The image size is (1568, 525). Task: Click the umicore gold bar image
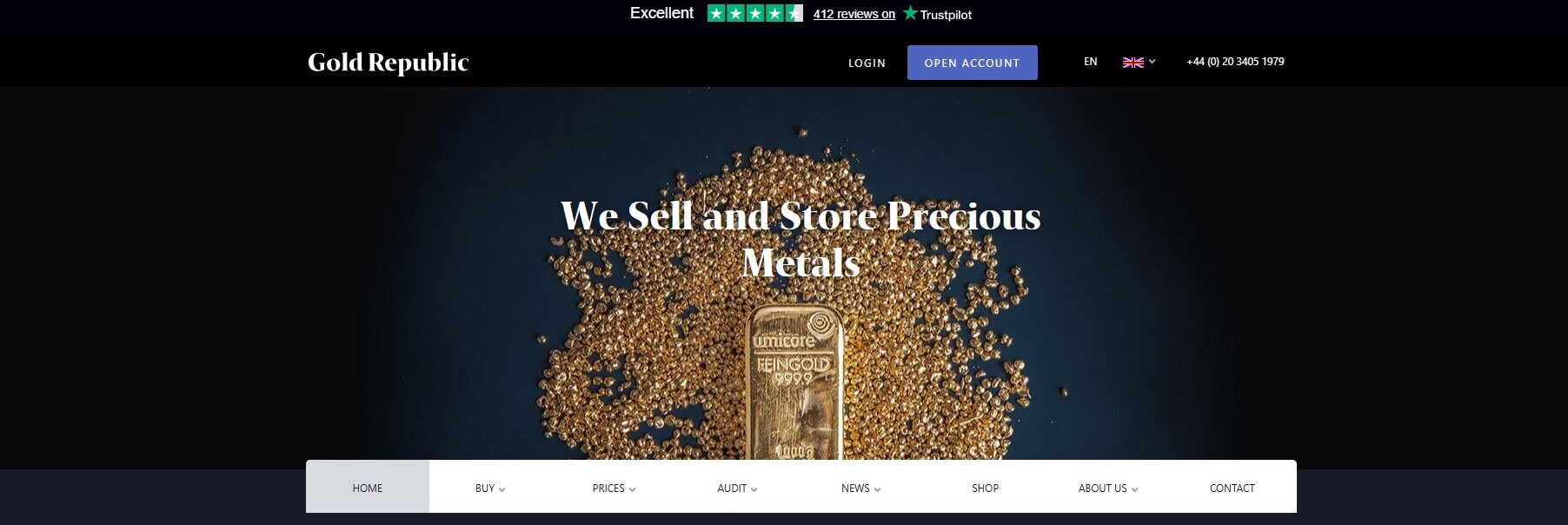pyautogui.click(x=794, y=382)
